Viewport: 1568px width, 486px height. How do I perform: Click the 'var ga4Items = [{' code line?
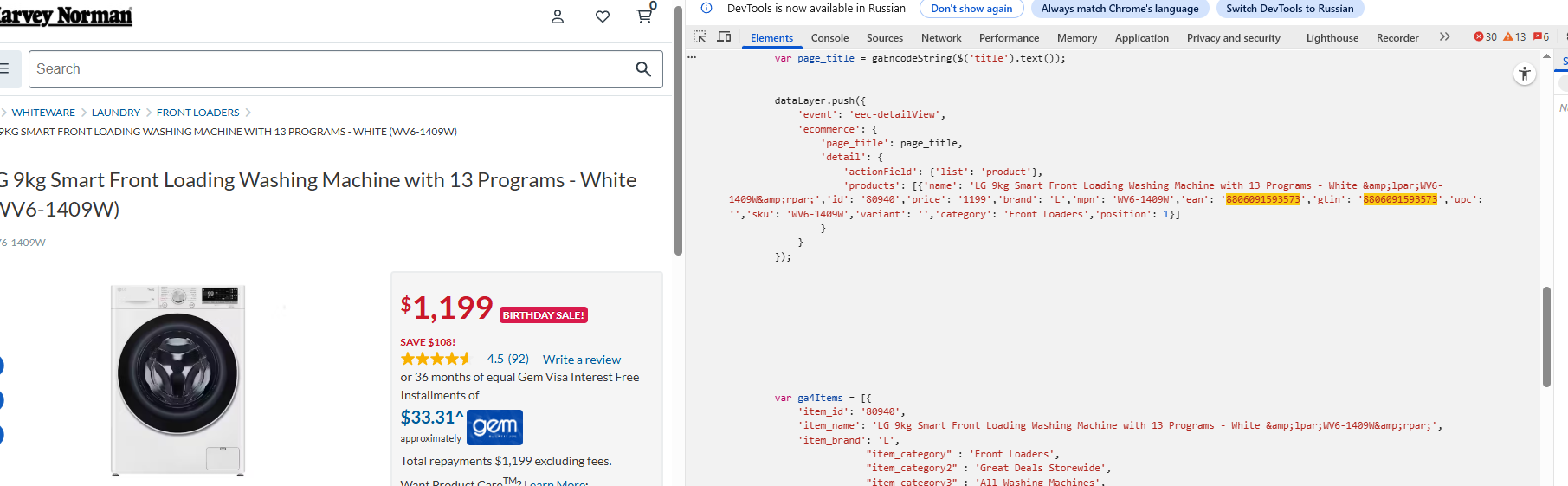tap(823, 399)
